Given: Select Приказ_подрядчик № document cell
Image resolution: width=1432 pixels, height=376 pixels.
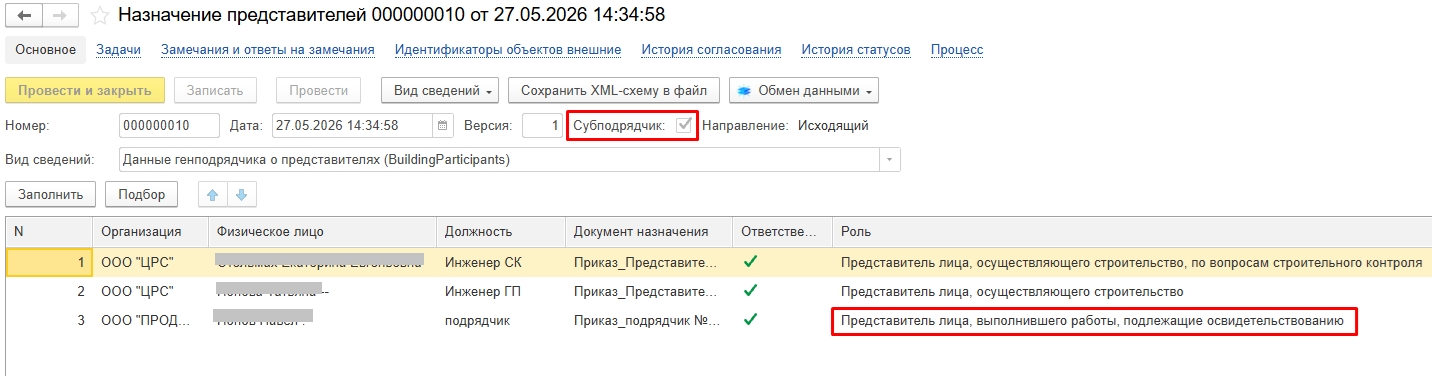Looking at the screenshot, I should coord(648,320).
